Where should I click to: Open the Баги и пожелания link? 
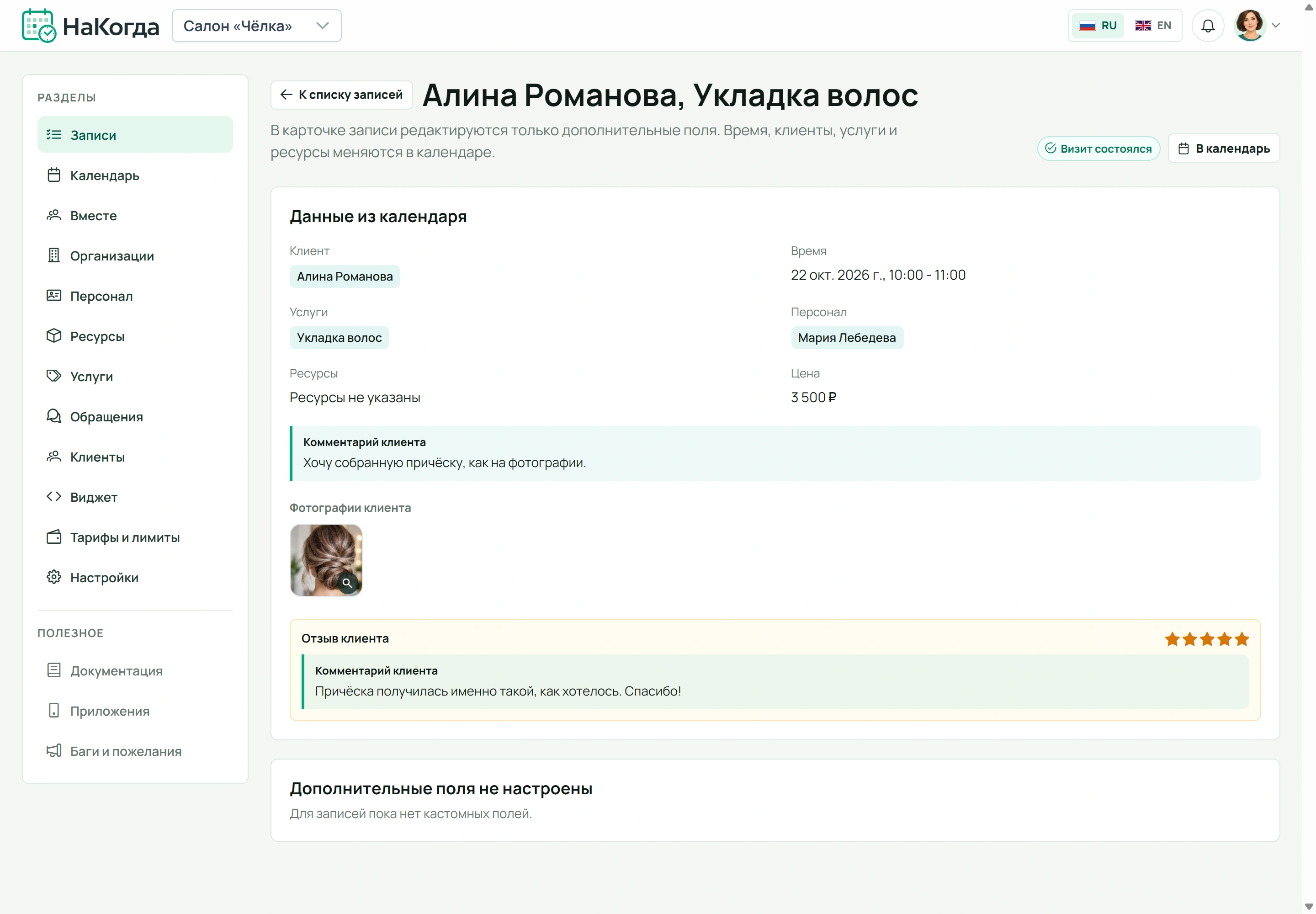[x=135, y=751]
